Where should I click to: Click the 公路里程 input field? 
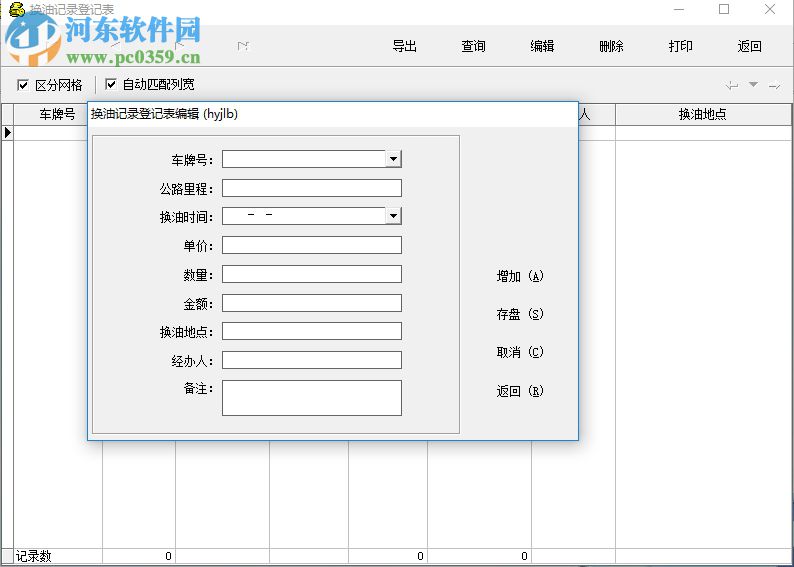[x=312, y=188]
